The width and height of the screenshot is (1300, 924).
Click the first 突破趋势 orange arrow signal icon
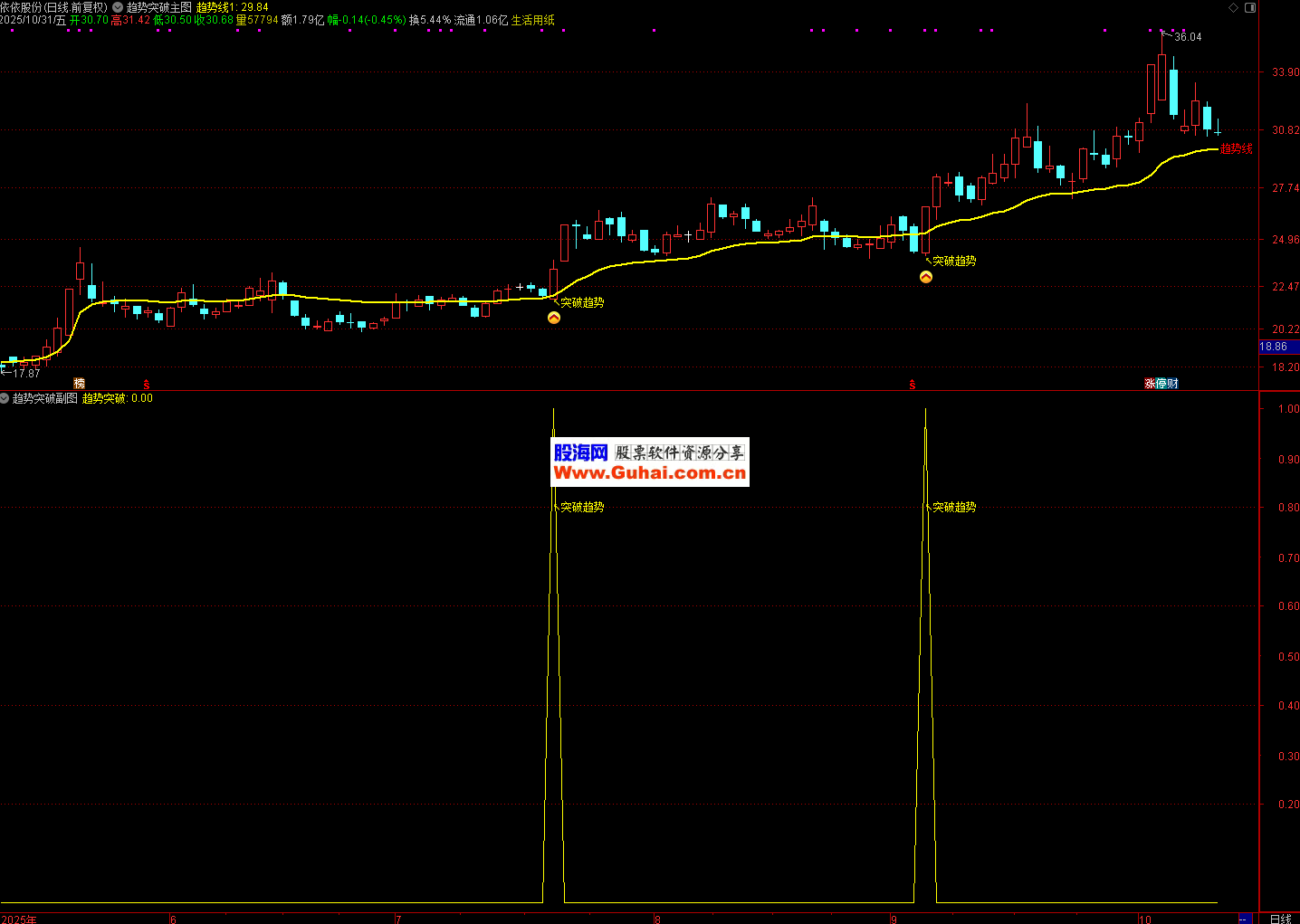tap(554, 318)
